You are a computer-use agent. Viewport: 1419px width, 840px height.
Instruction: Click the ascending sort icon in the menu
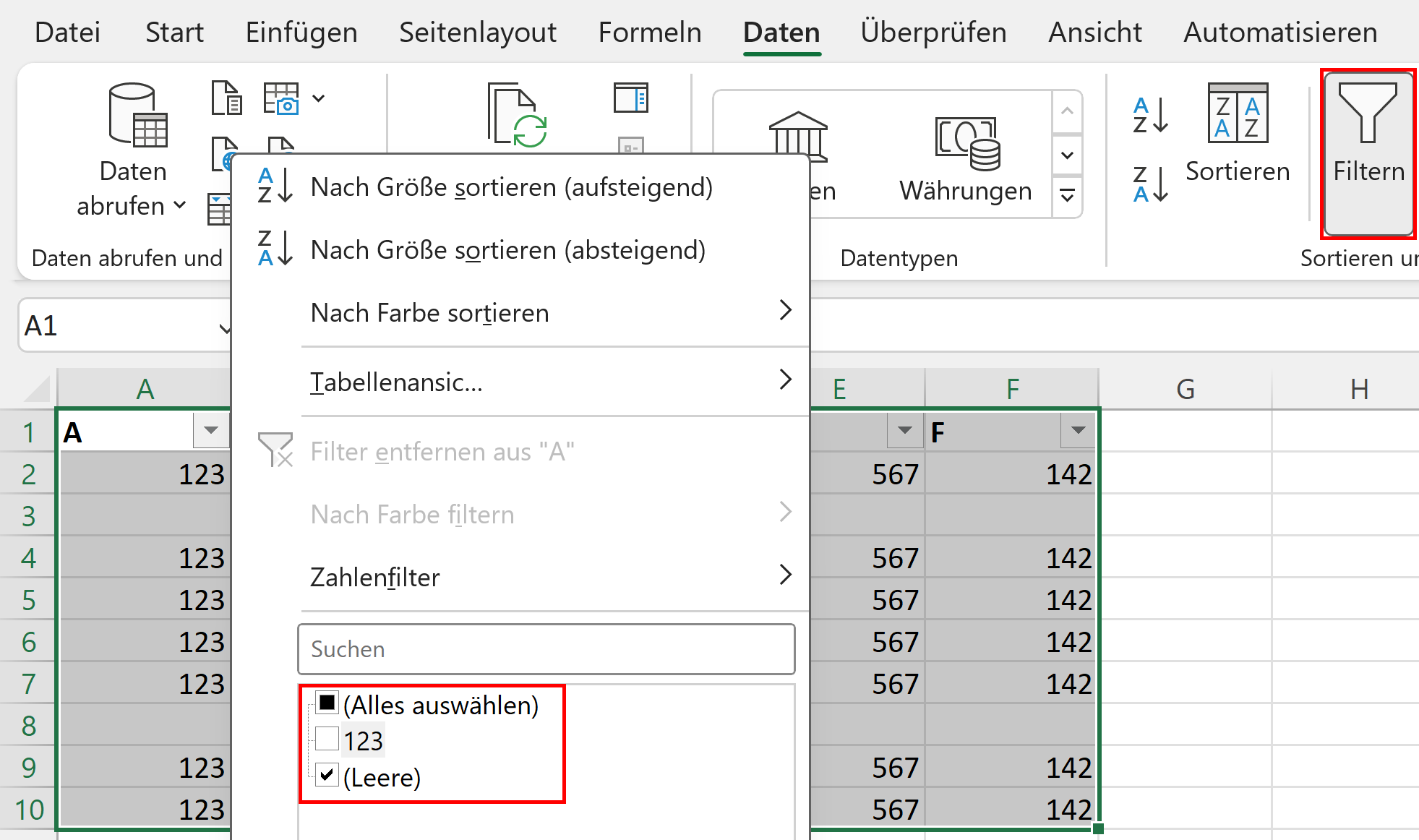coord(275,186)
